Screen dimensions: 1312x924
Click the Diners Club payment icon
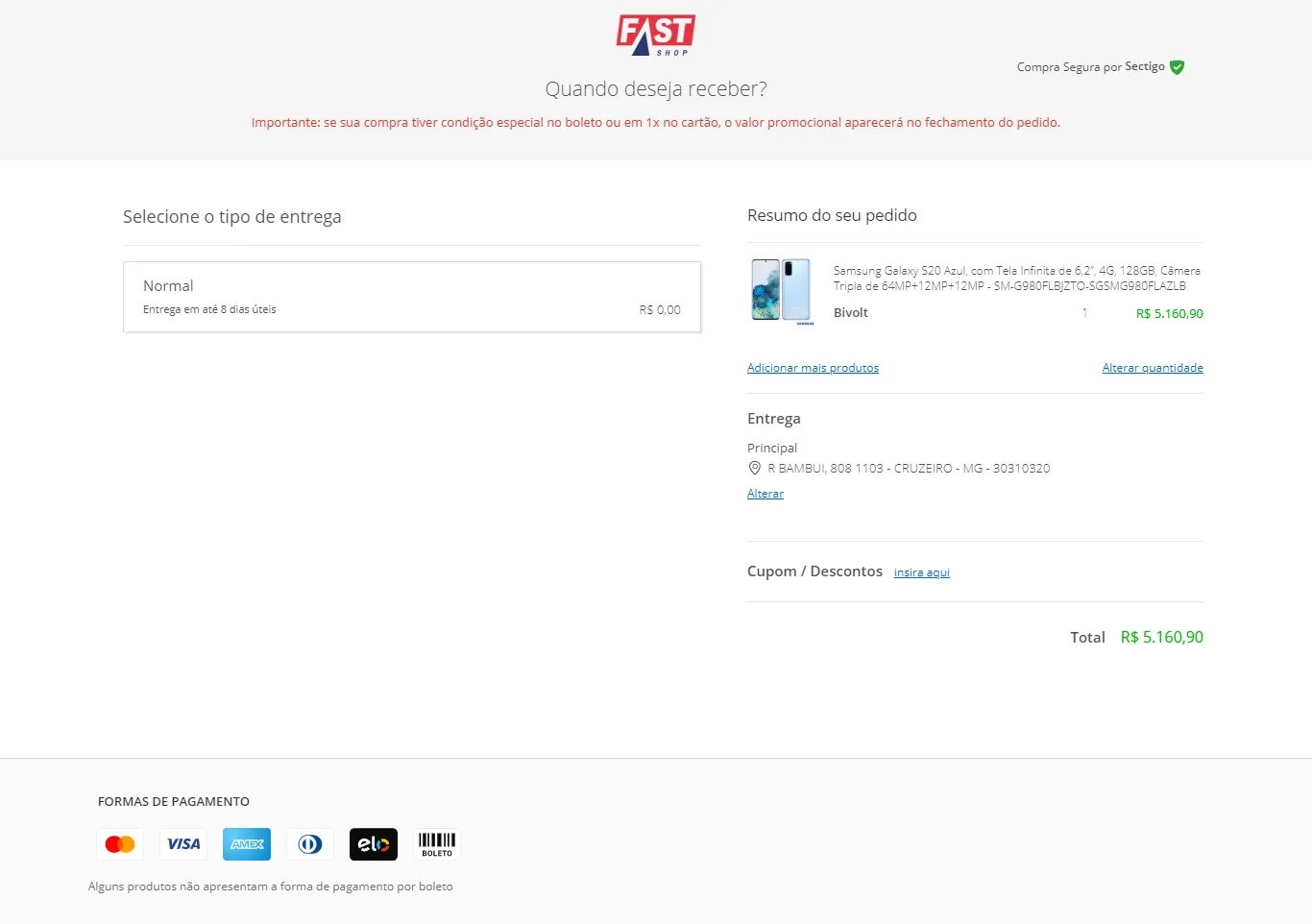pos(310,844)
